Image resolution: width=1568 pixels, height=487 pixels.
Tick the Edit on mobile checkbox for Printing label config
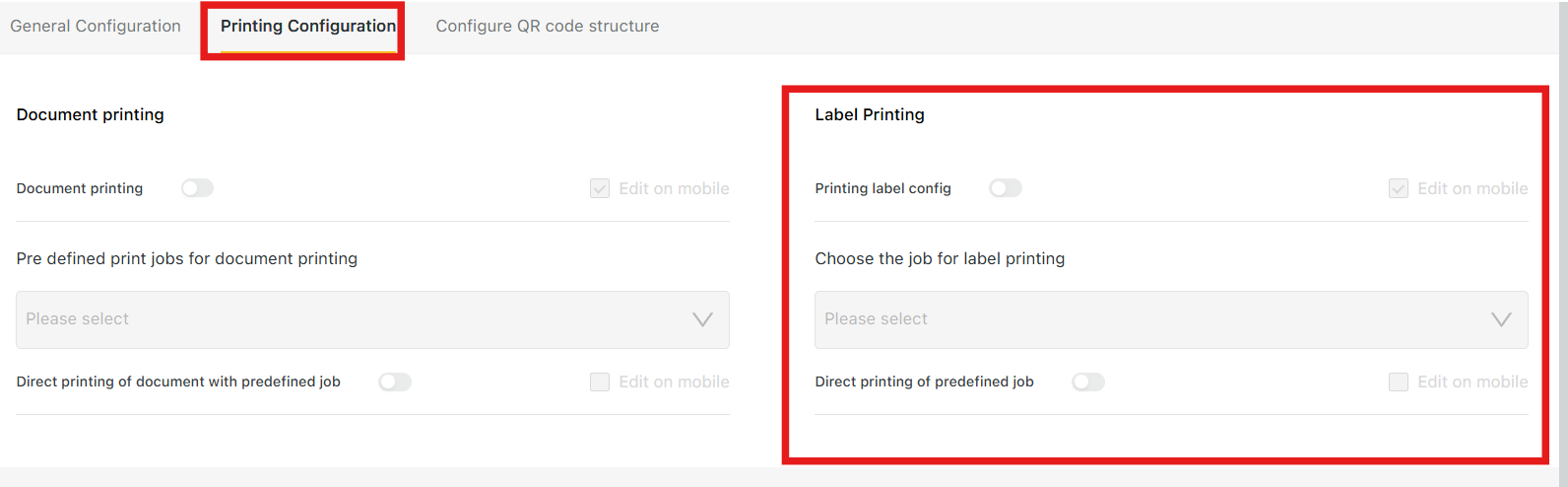coord(1399,188)
